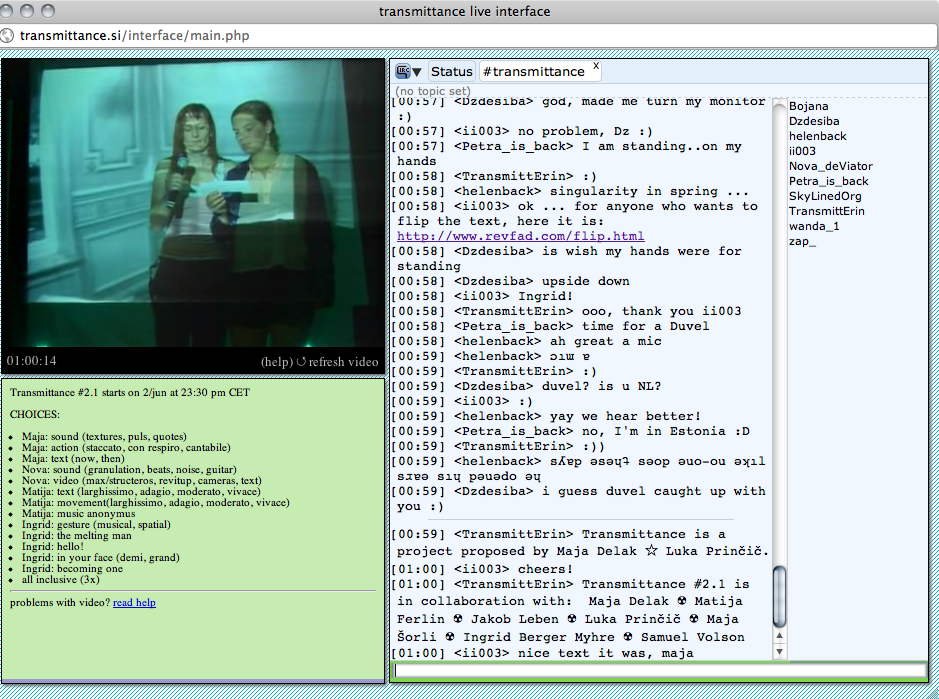
Task: Select user wanda_1 in the nick list
Action: (814, 226)
